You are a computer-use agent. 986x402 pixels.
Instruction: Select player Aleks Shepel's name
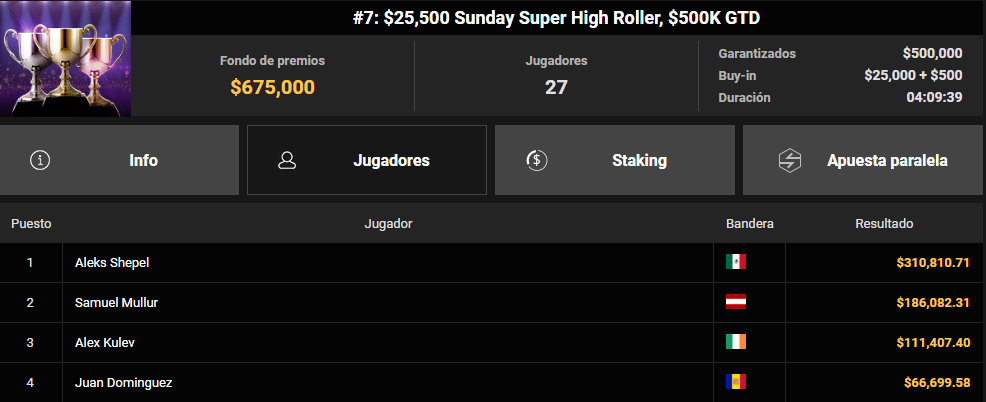tap(112, 262)
